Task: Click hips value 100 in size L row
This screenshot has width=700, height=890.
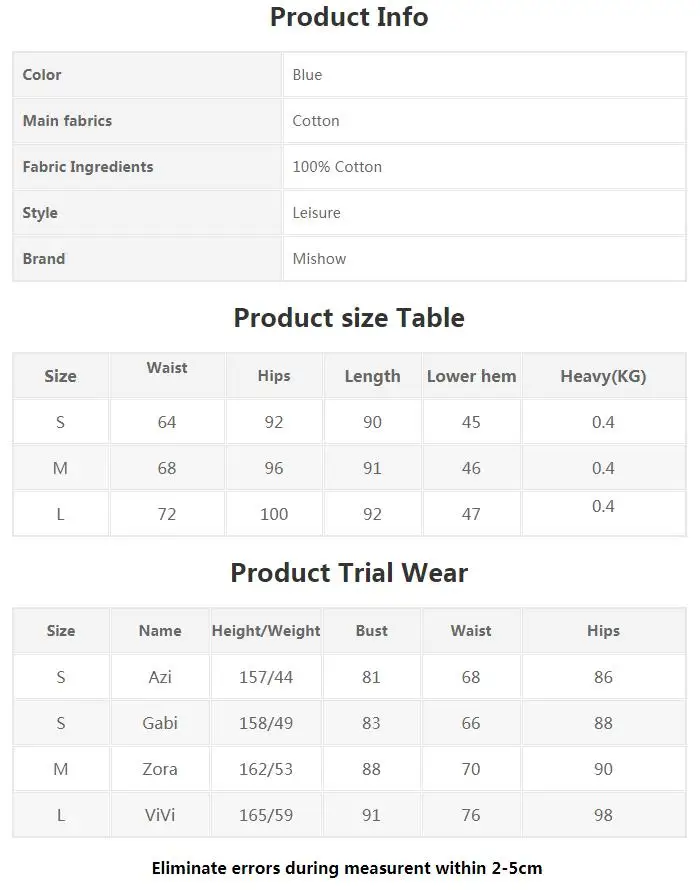Action: (x=274, y=514)
